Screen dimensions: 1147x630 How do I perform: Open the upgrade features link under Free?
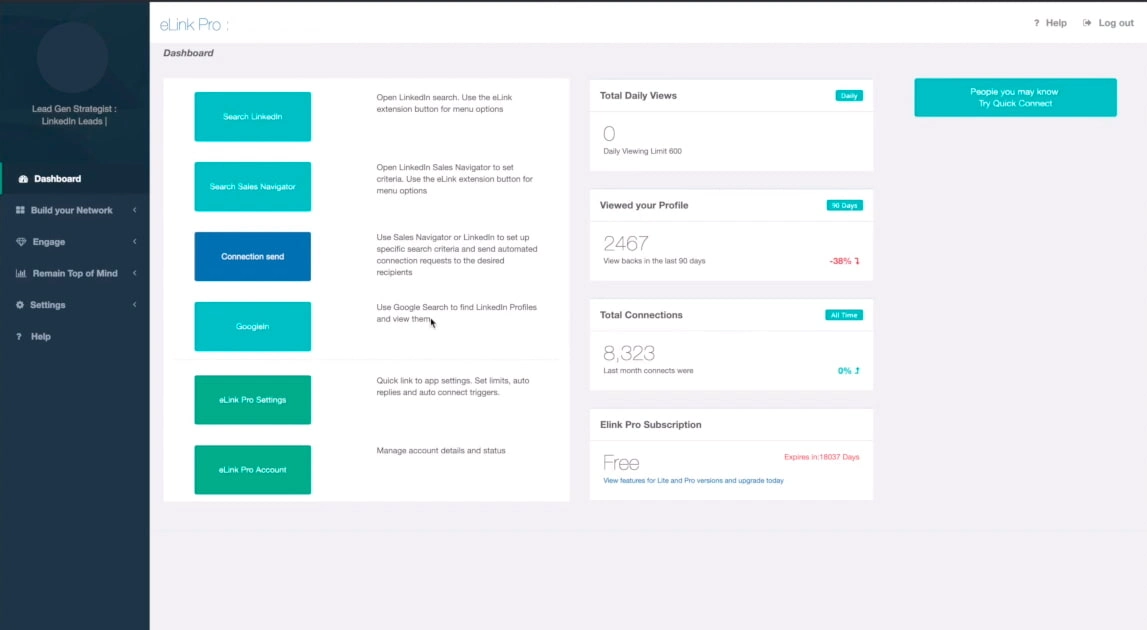tap(693, 481)
